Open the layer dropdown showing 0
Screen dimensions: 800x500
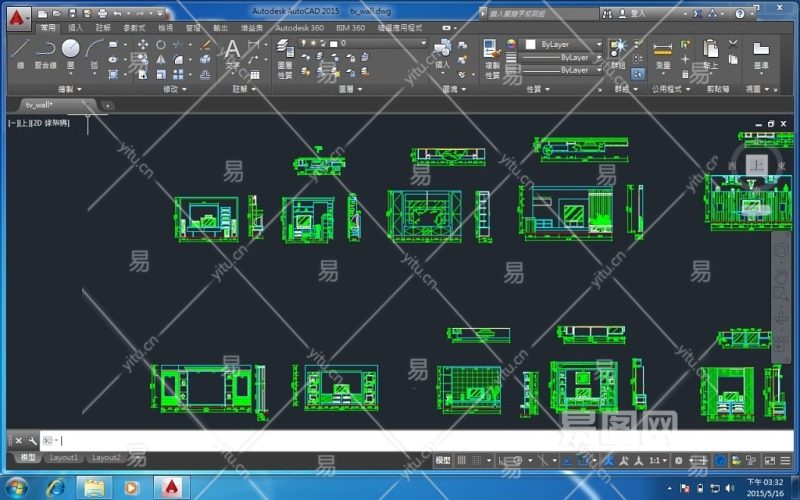(x=363, y=43)
